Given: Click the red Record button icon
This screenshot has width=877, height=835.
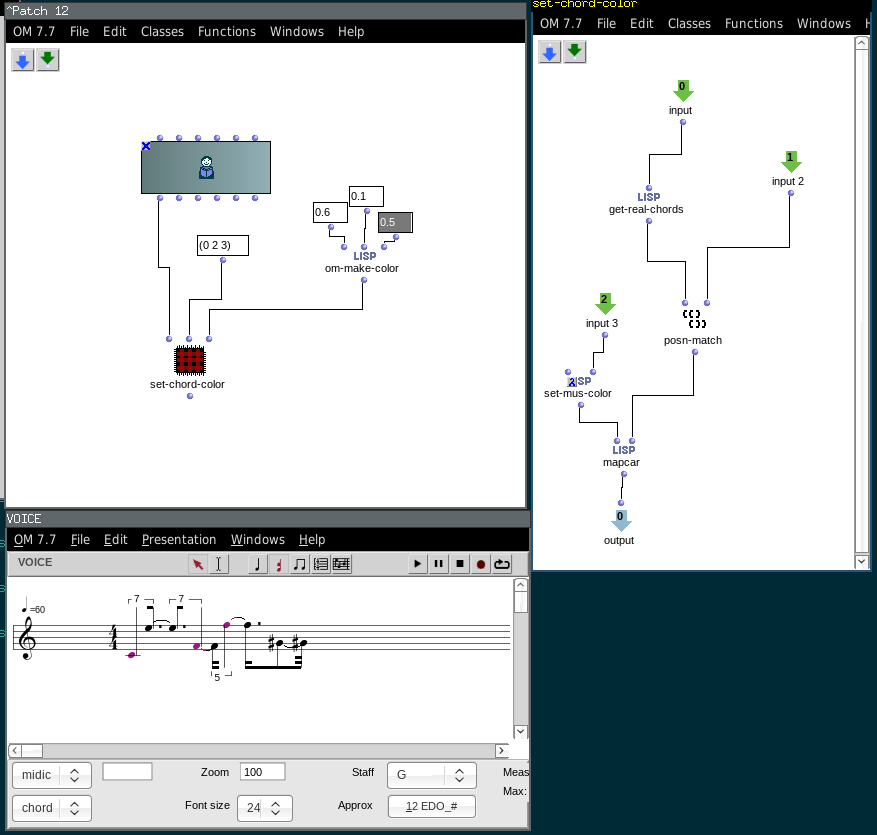Looking at the screenshot, I should coord(480,564).
